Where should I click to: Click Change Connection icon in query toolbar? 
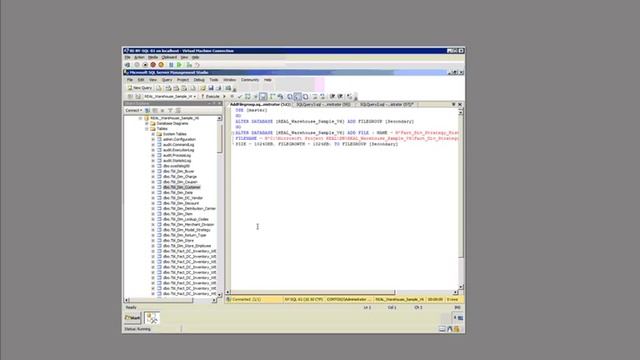coord(138,96)
